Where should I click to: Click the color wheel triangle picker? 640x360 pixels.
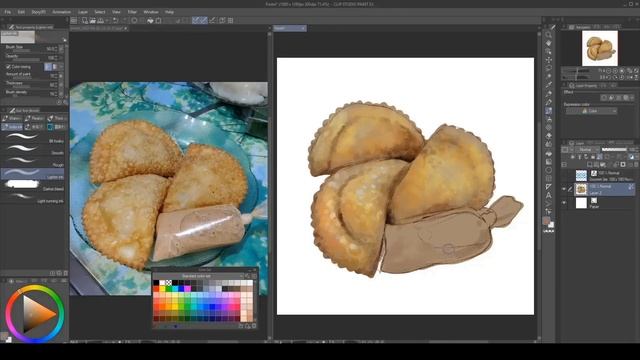37,314
